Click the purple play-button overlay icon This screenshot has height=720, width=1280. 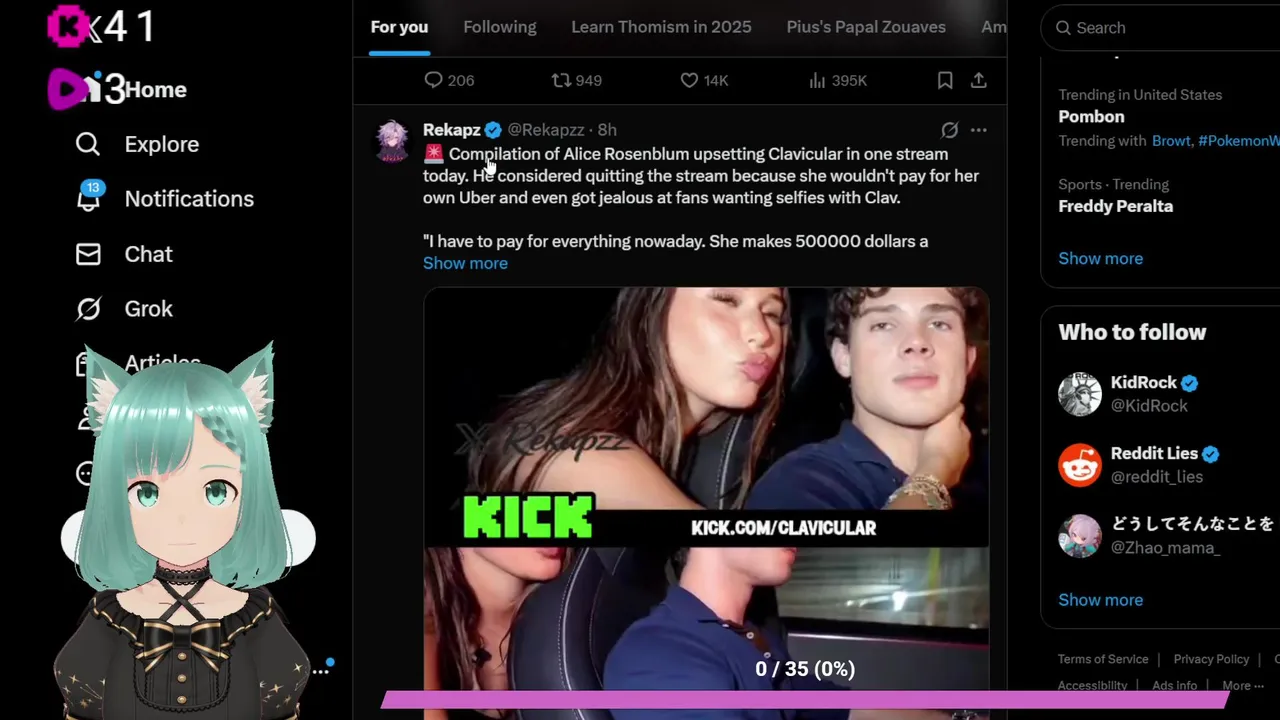(68, 90)
